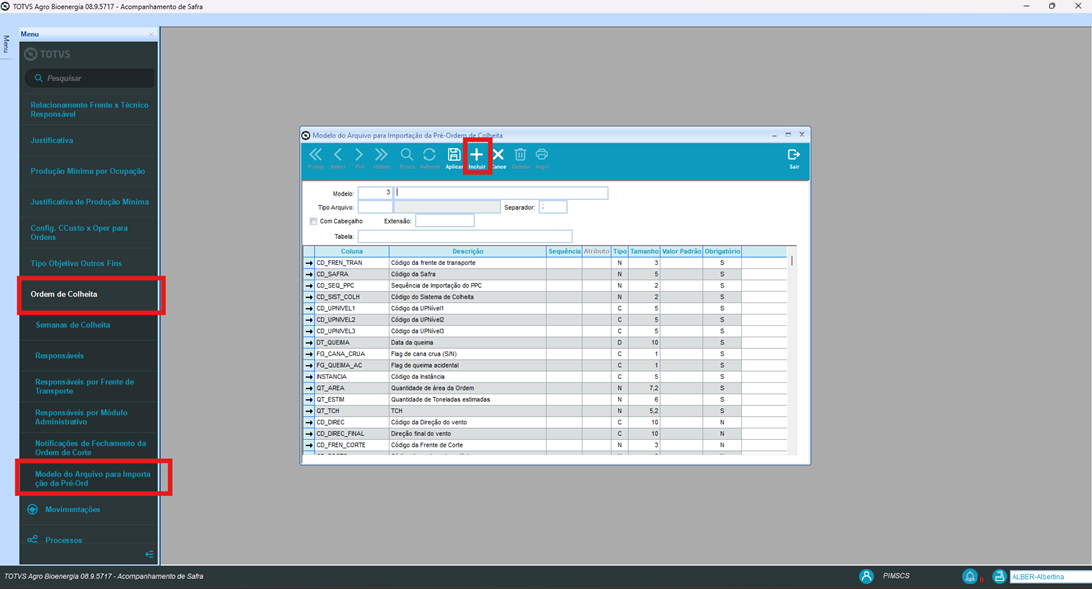Open Modelo do Arquivo para Importação item
The image size is (1092, 589).
coord(93,478)
